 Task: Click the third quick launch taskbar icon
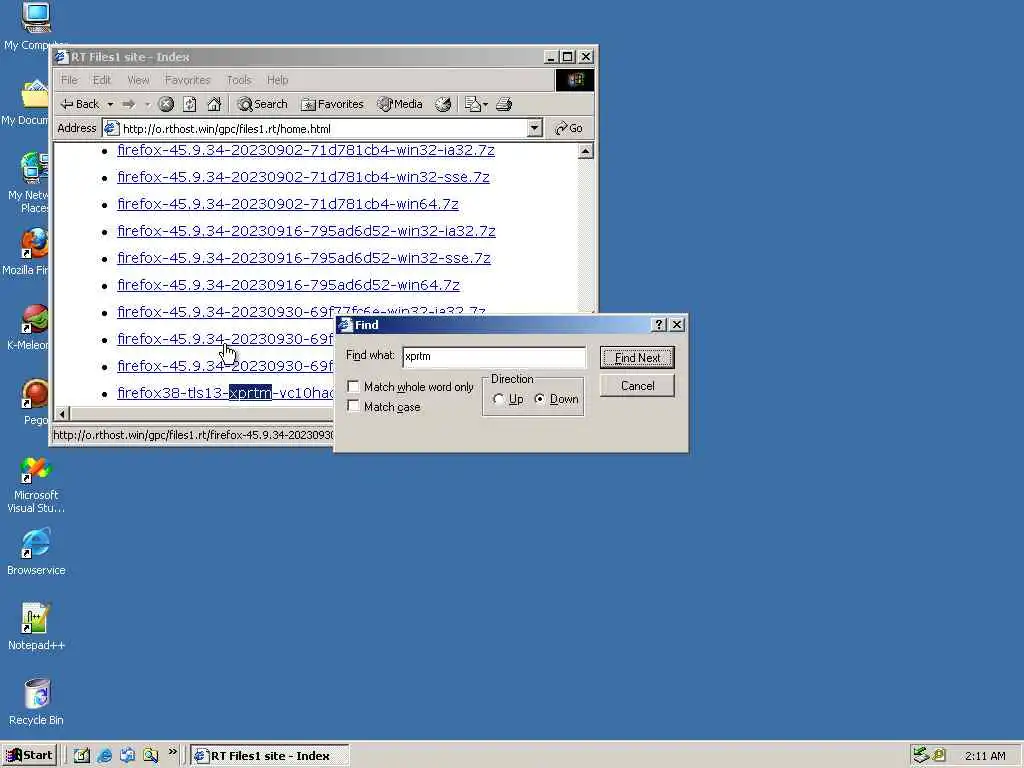click(127, 756)
